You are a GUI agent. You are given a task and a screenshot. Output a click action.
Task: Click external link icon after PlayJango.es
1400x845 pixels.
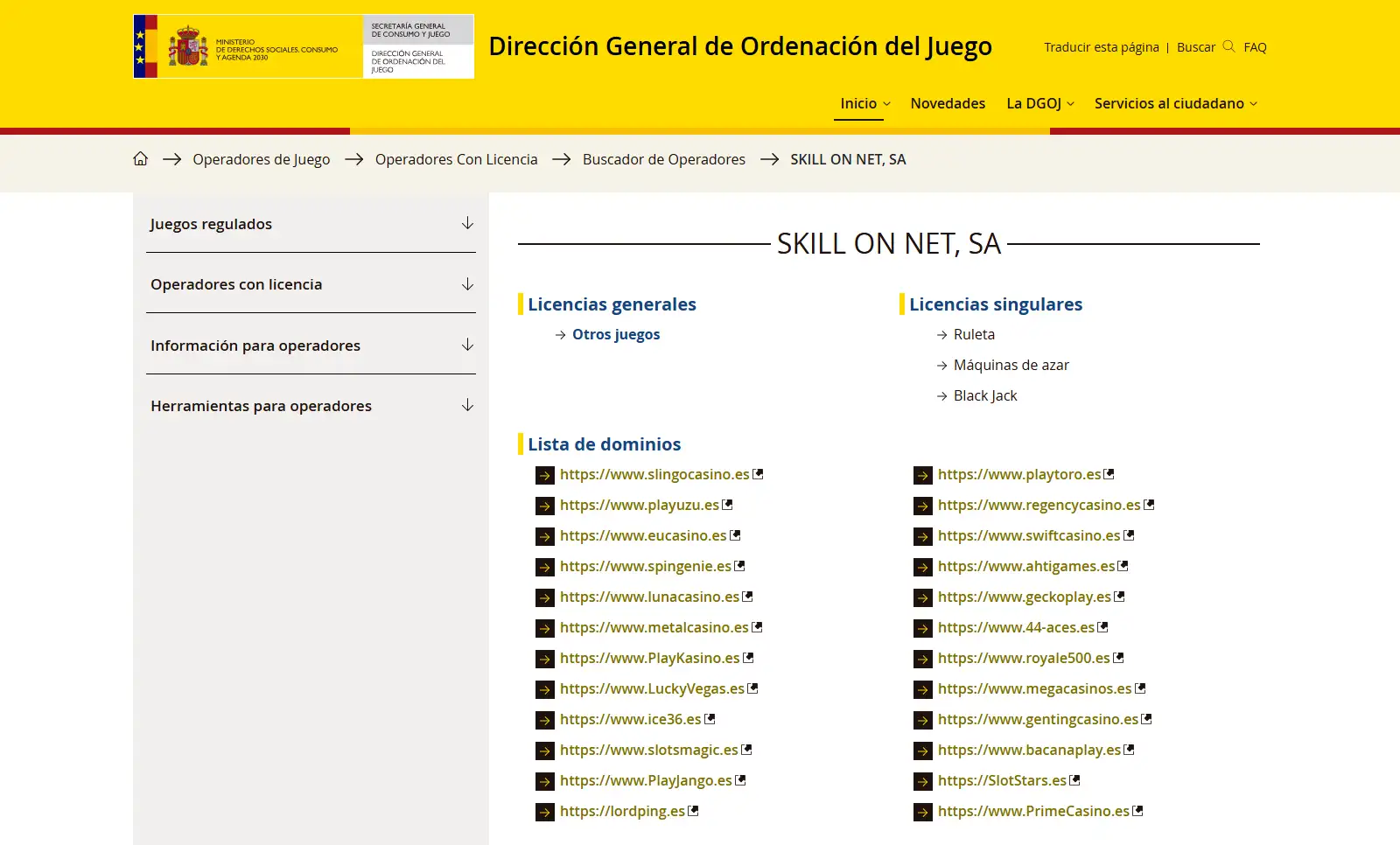click(x=740, y=779)
